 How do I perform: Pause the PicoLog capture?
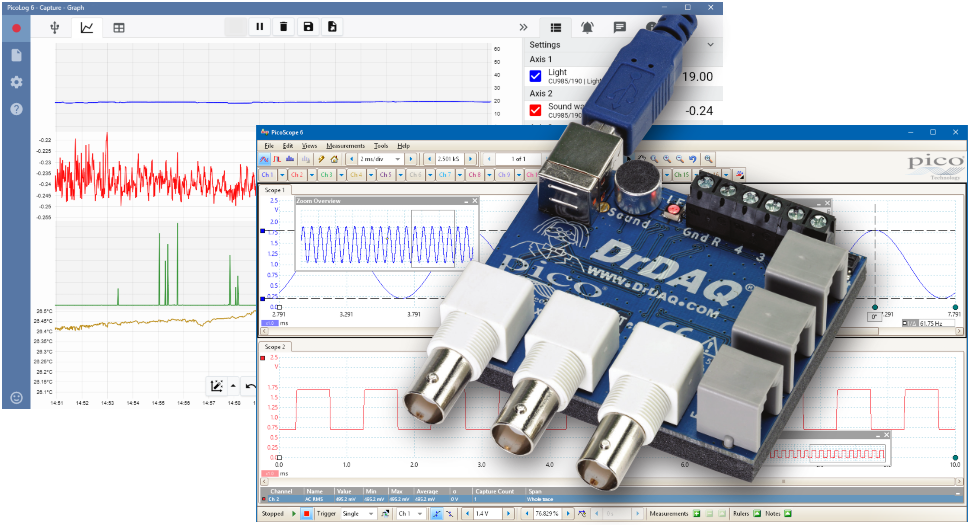(x=260, y=27)
